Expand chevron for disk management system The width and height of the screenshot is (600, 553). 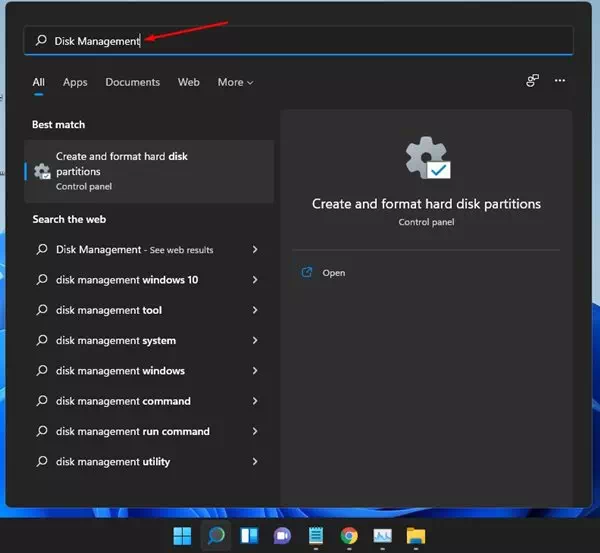click(255, 340)
